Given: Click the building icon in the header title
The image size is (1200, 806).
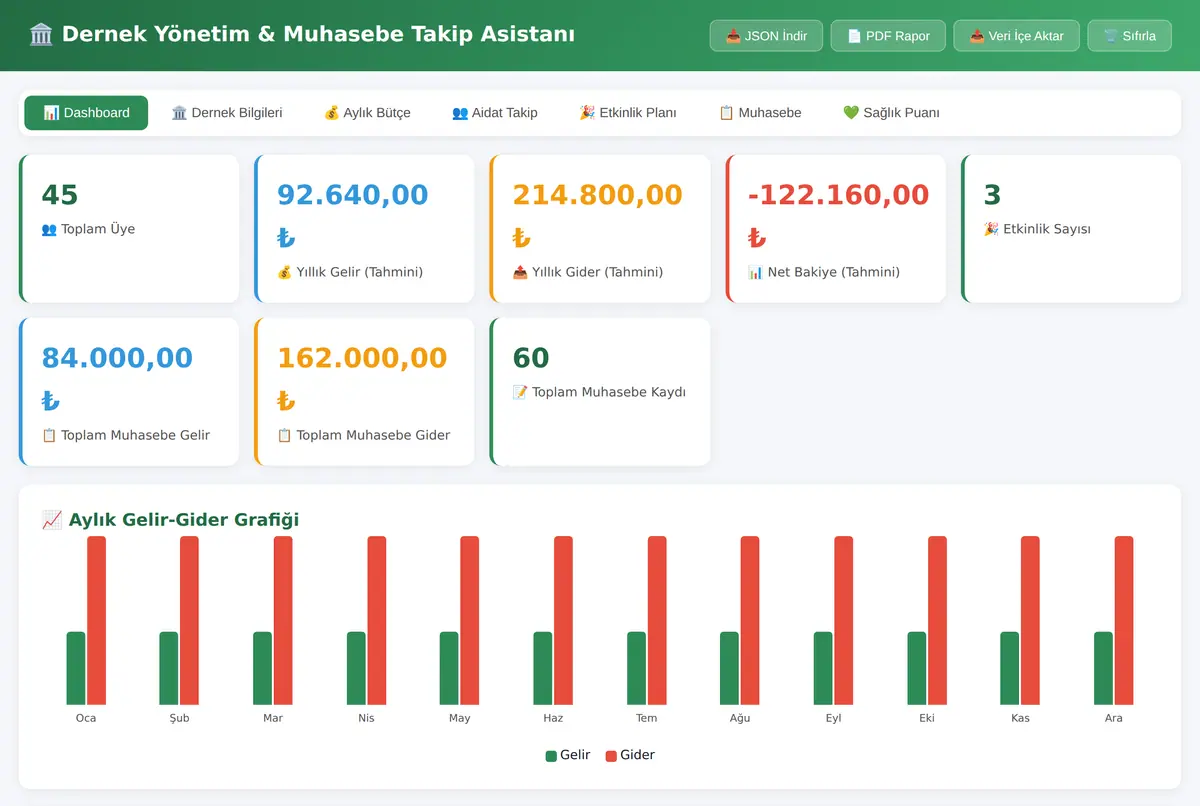Looking at the screenshot, I should [42, 35].
